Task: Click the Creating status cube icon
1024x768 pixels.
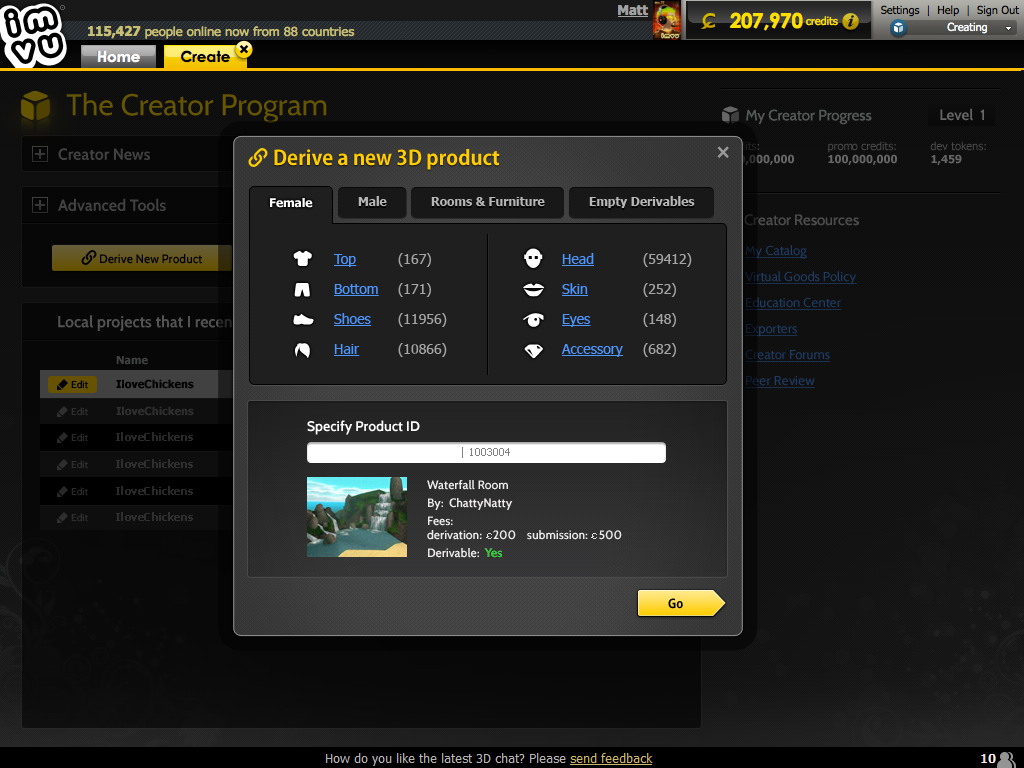Action: tap(899, 27)
